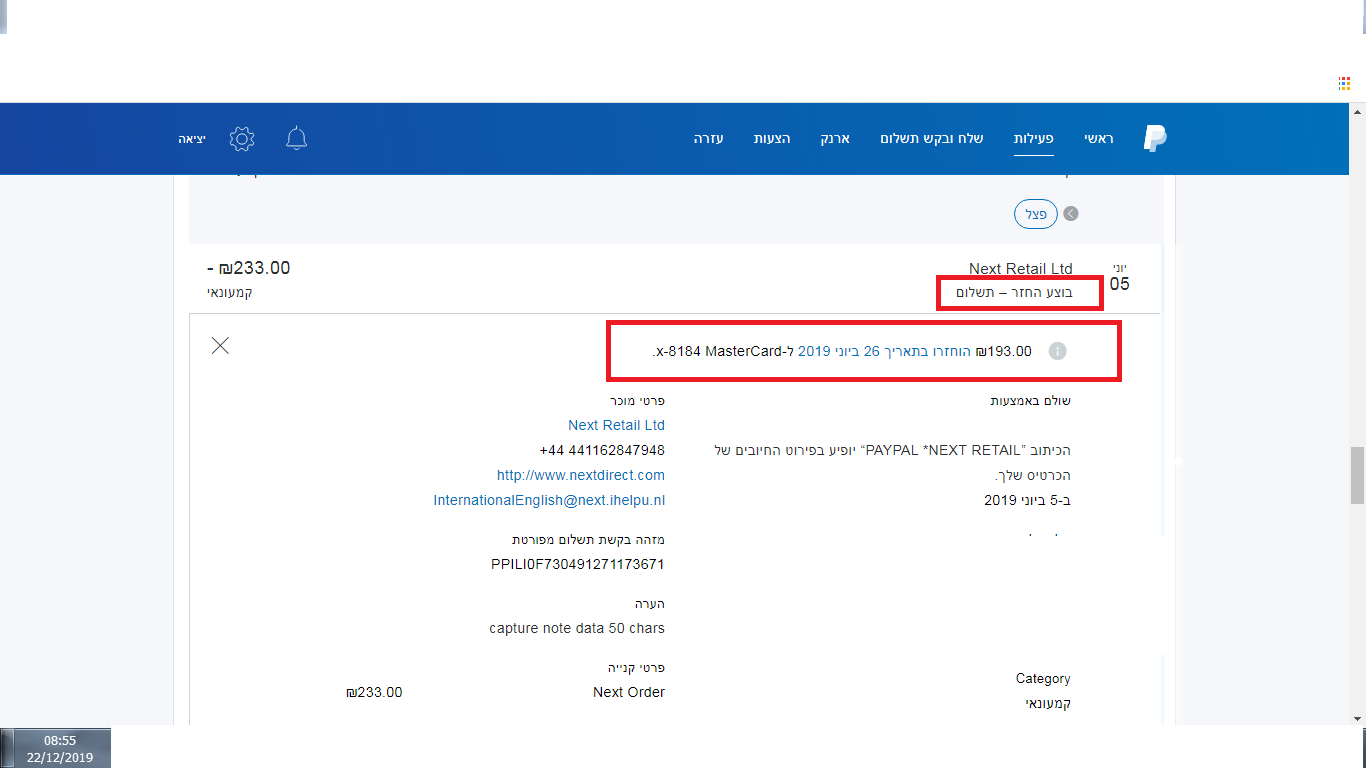Viewport: 1366px width, 768px height.
Task: Click the arrow beside פצל
Action: click(x=1071, y=213)
